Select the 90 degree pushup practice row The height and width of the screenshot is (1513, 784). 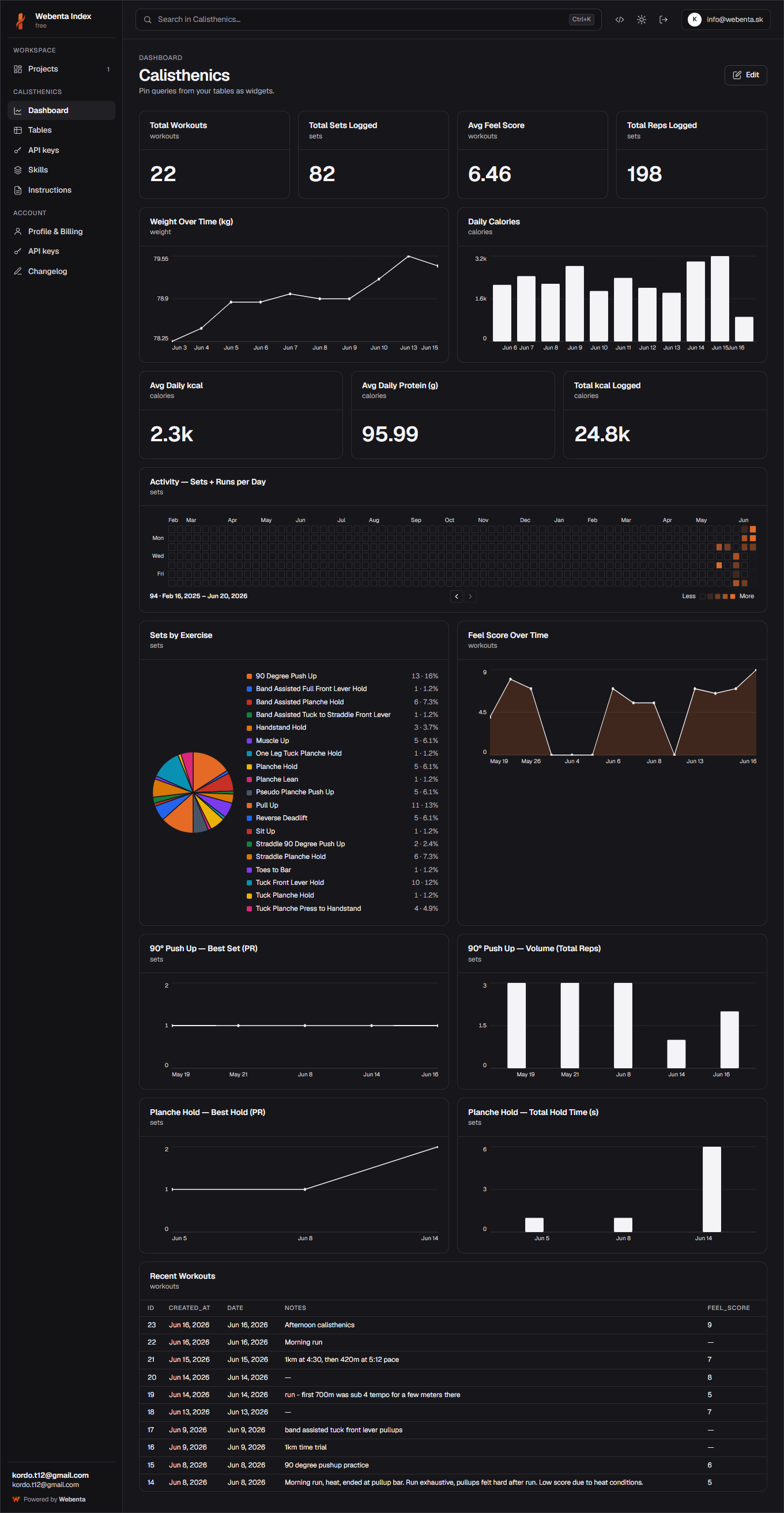tap(453, 1465)
